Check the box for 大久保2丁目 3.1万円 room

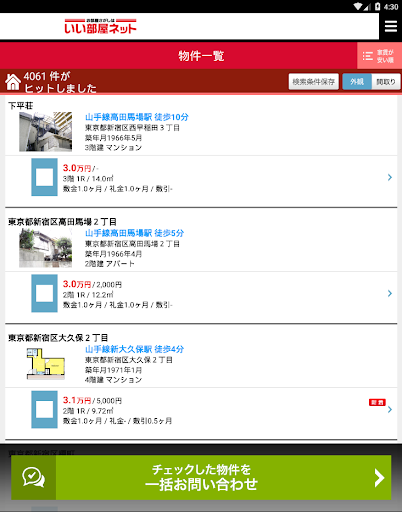pos(44,409)
